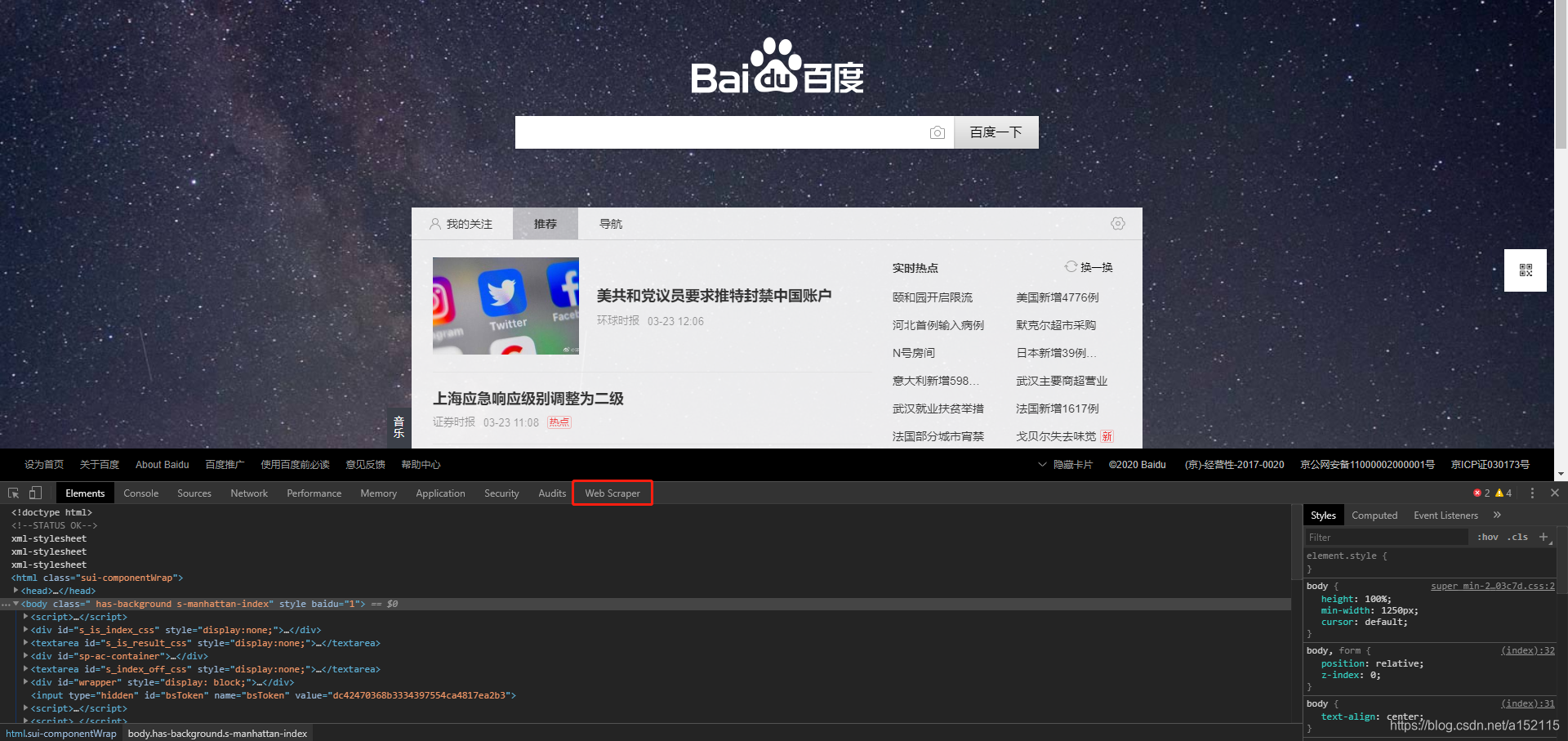Switch to the Event Listeners tab

pyautogui.click(x=1445, y=515)
